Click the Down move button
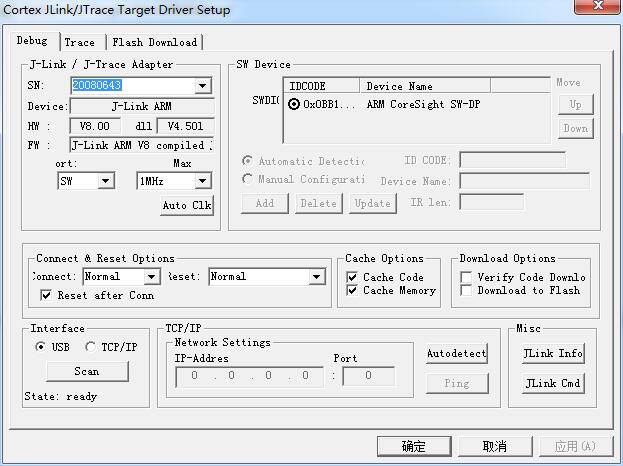Viewport: 623px width, 466px height. coord(575,128)
